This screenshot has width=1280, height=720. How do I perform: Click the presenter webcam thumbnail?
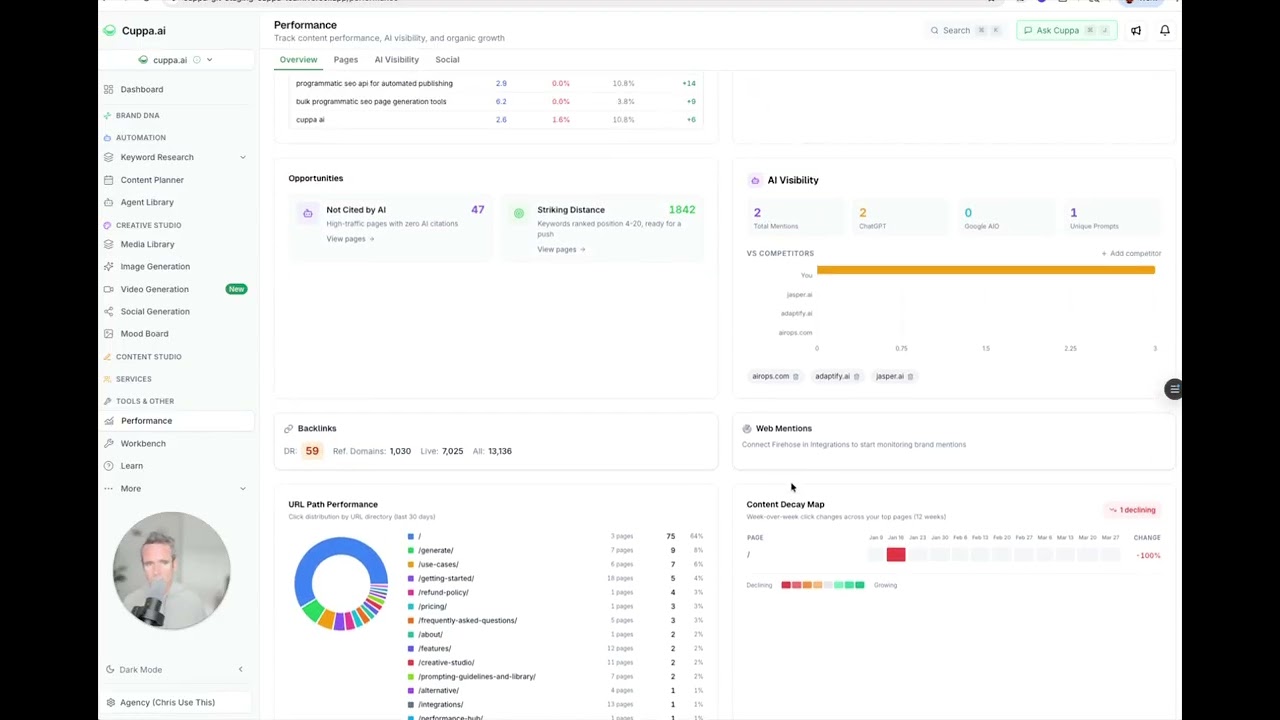click(172, 571)
